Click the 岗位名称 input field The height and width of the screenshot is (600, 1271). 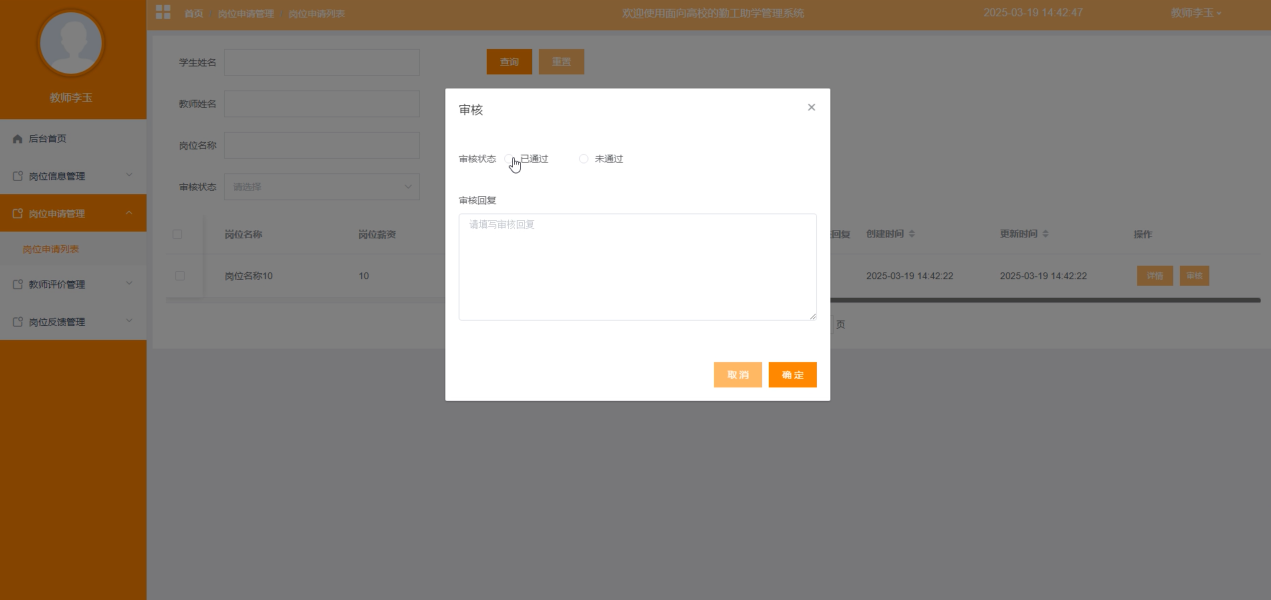click(x=322, y=145)
